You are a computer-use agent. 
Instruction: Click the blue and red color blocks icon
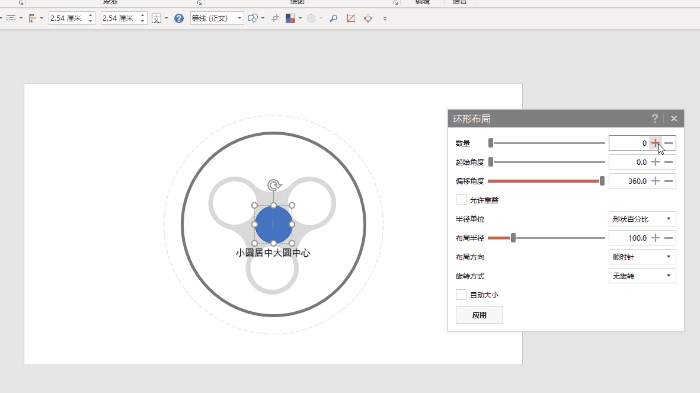click(x=290, y=18)
